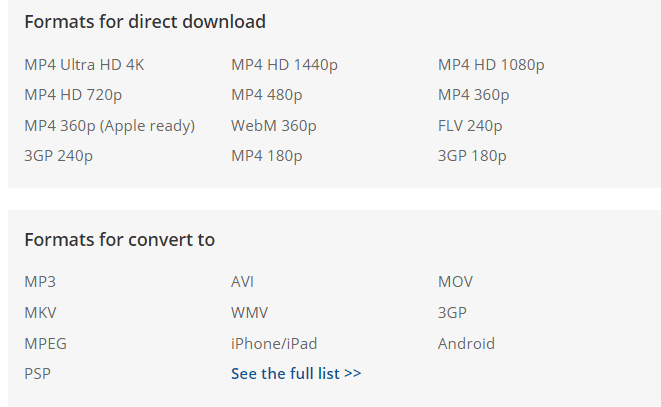Choose iPhone/iPad conversion preset
The image size is (661, 407).
click(x=274, y=344)
